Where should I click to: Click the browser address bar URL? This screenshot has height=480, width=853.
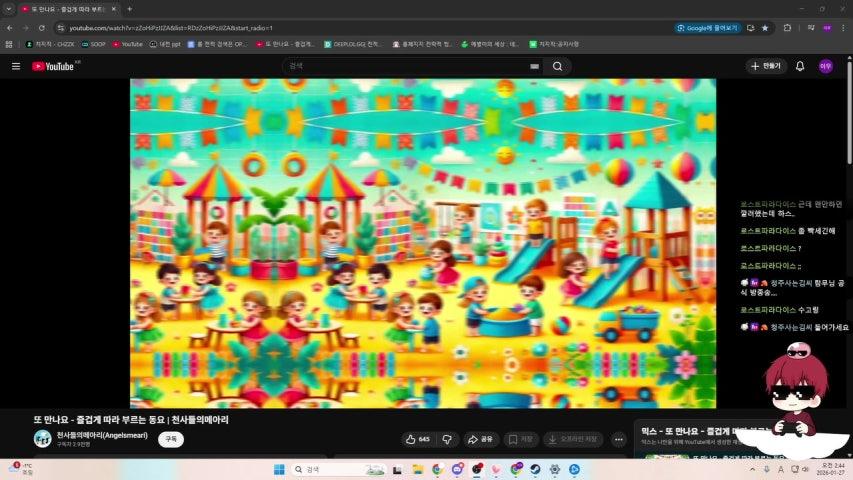coord(171,28)
